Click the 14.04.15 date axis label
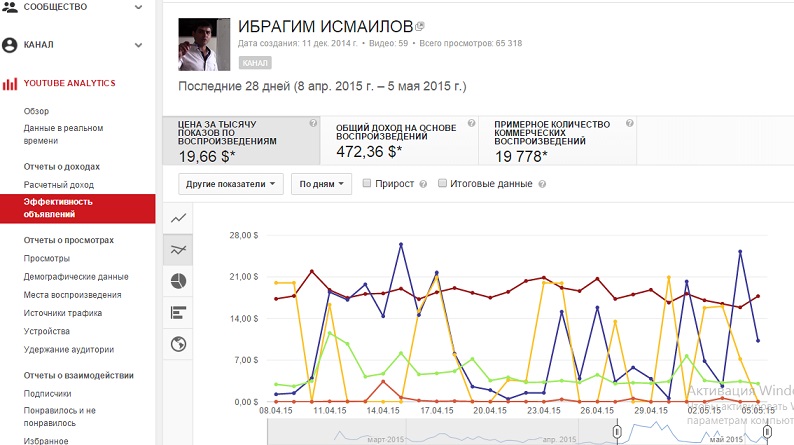This screenshot has height=445, width=794. click(383, 411)
